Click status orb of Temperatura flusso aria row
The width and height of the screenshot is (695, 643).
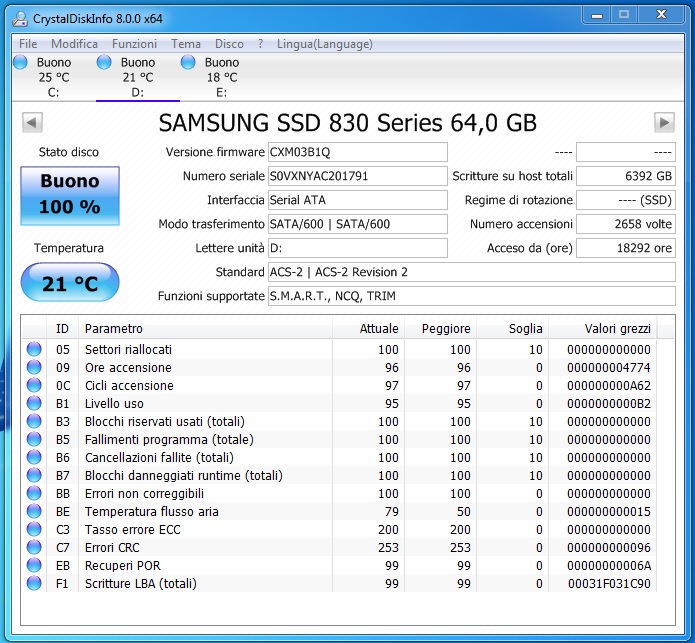[x=34, y=511]
